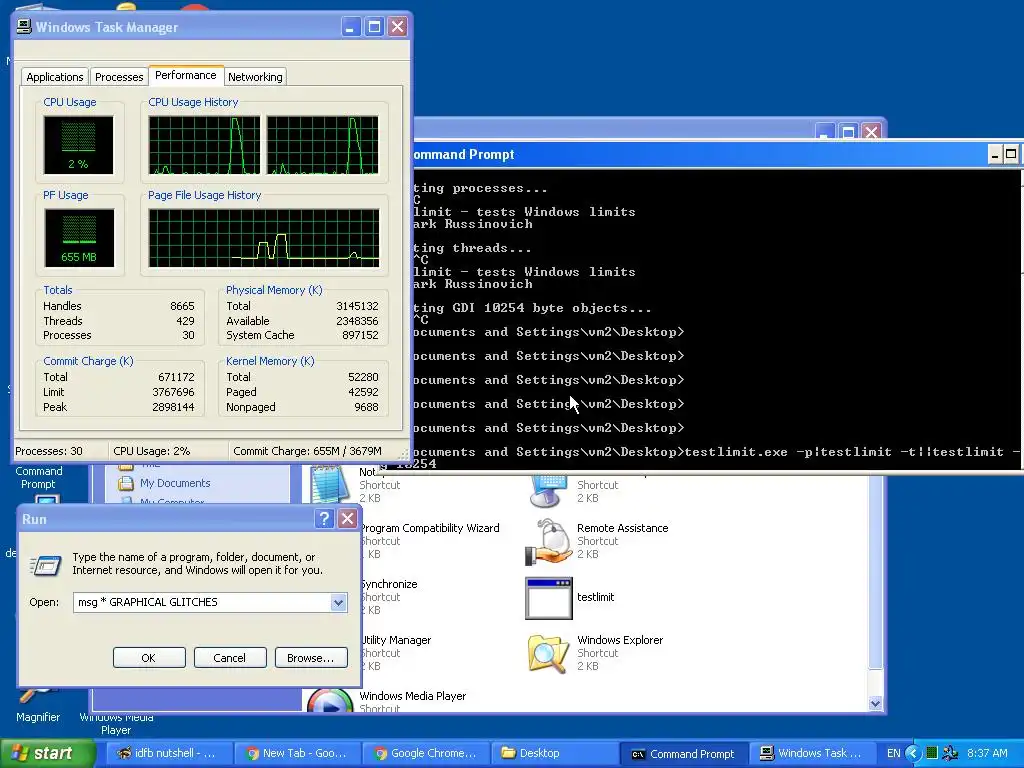Click Kernel Memory Nonpaged value 9688
The image size is (1024, 768).
pos(366,408)
